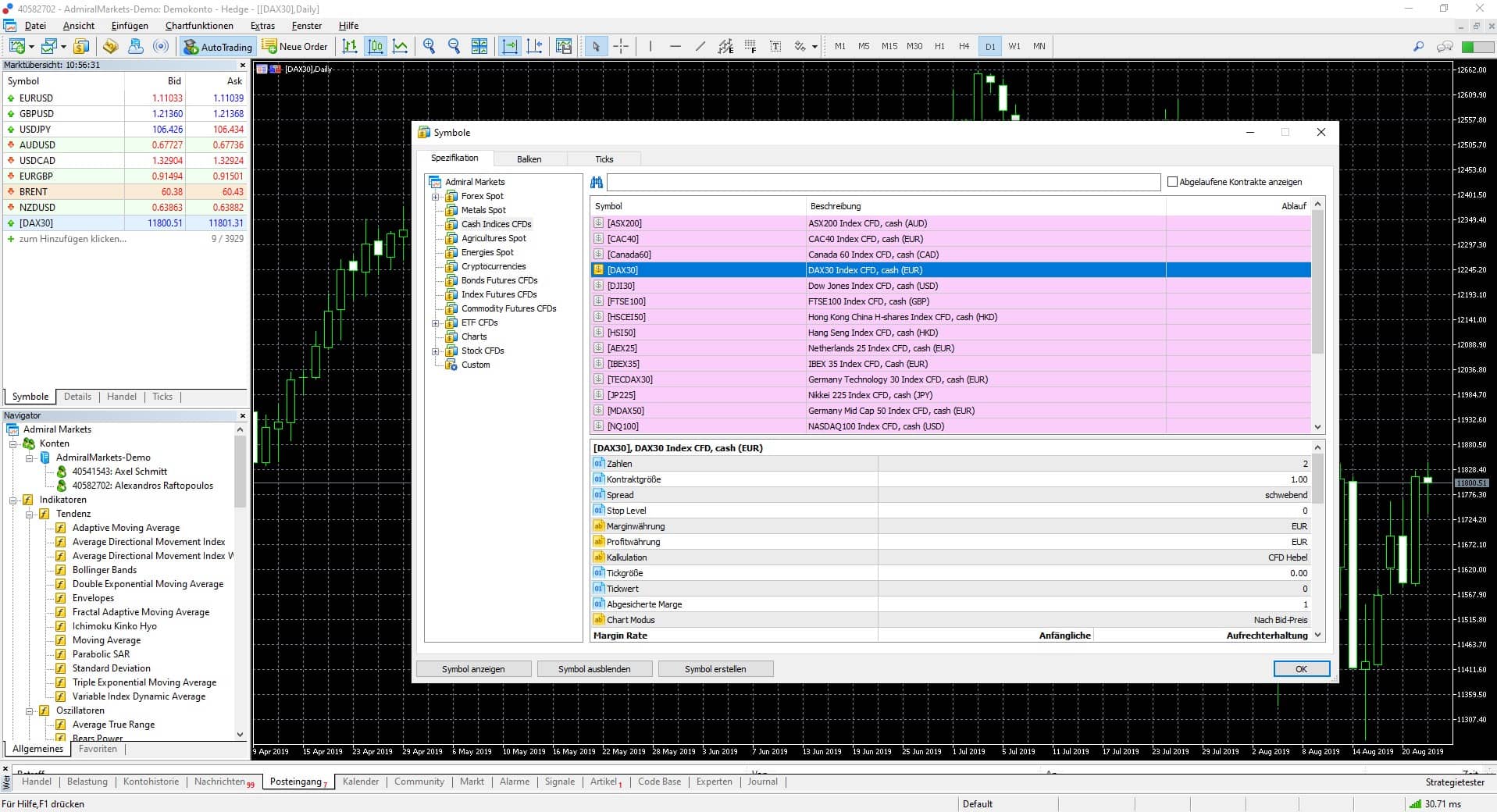Switch chart to line chart display
Screen dimensions: 1497x812
click(x=401, y=46)
